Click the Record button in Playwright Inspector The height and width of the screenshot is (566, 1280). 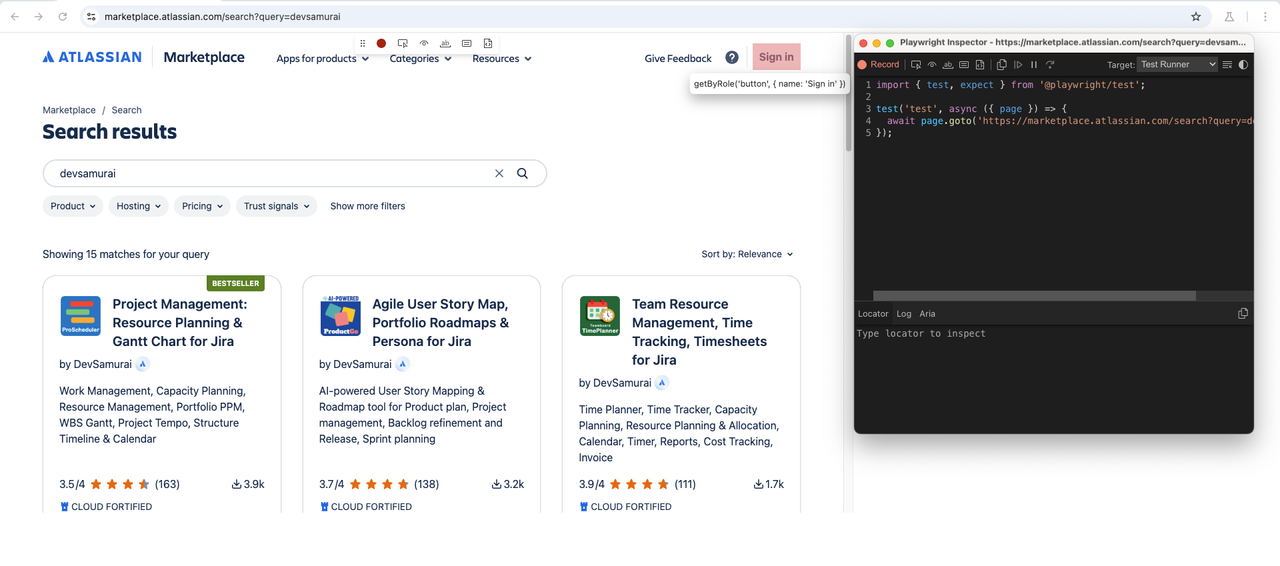878,64
